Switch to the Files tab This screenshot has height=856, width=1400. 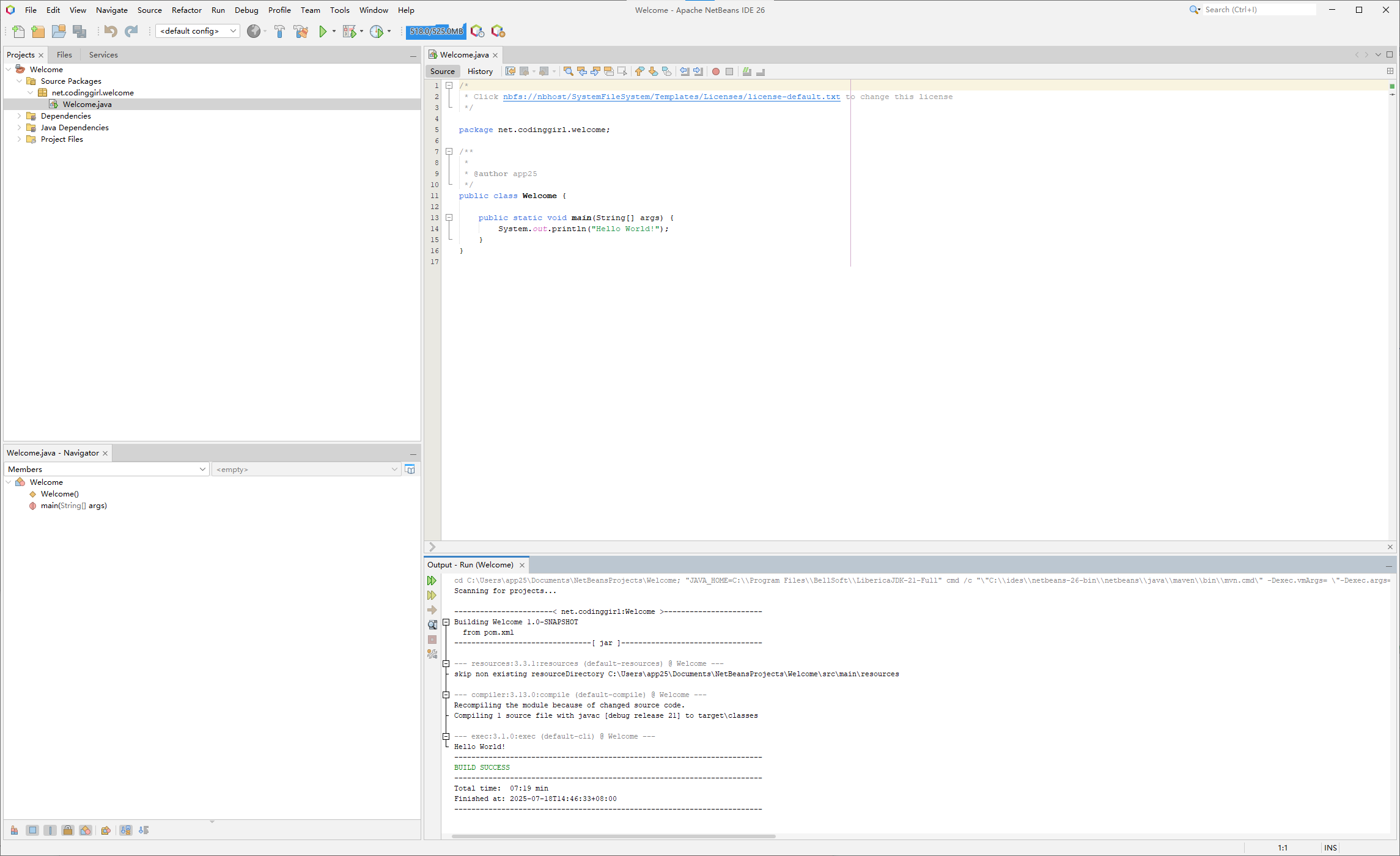point(64,54)
